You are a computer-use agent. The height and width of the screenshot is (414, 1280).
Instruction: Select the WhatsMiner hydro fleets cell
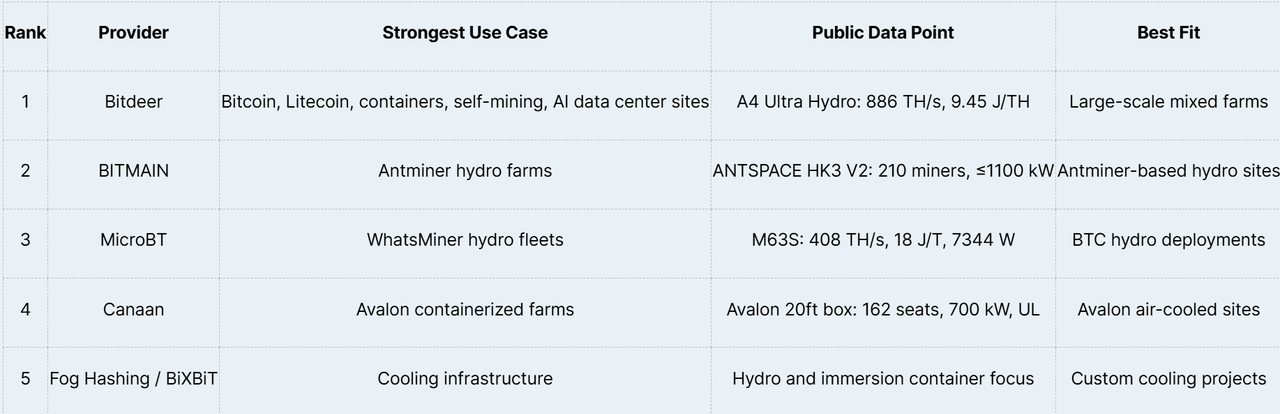[465, 240]
